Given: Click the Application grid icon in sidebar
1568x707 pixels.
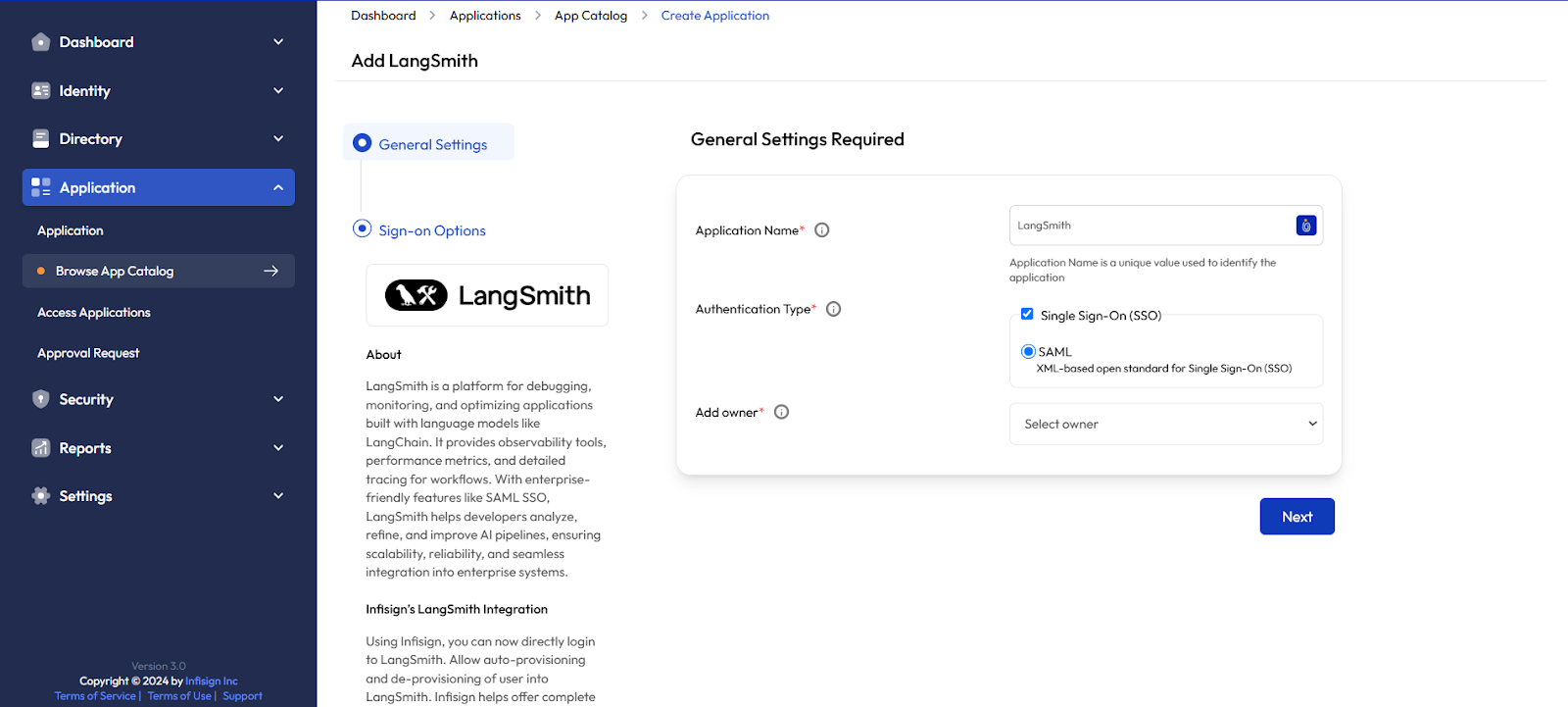Looking at the screenshot, I should pyautogui.click(x=40, y=187).
